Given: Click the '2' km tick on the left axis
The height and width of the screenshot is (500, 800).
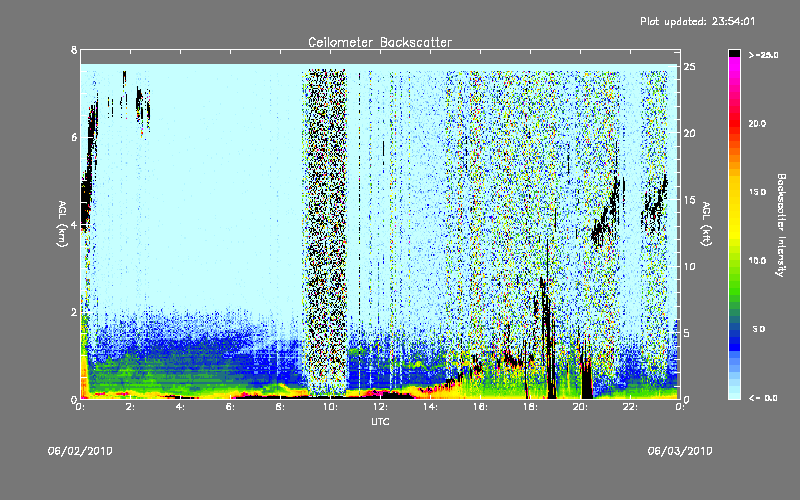Looking at the screenshot, I should [74, 312].
